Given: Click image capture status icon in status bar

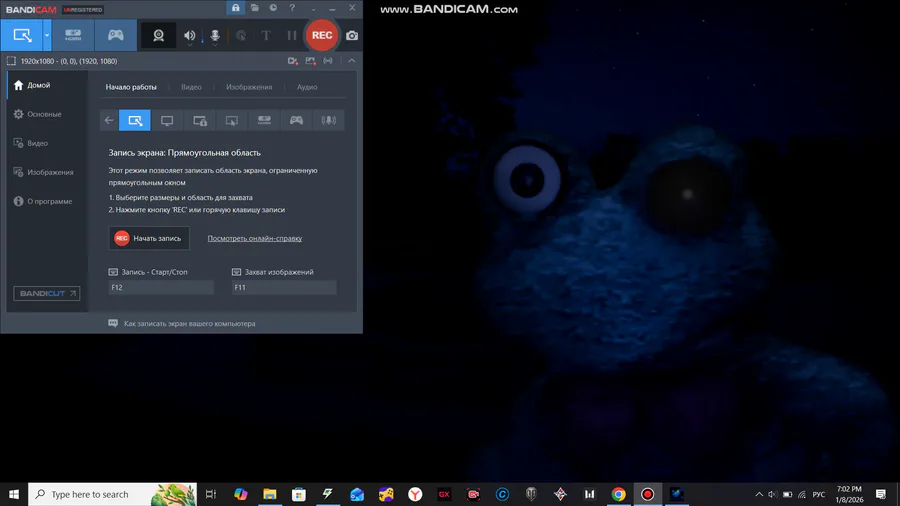Looking at the screenshot, I should pyautogui.click(x=311, y=61).
